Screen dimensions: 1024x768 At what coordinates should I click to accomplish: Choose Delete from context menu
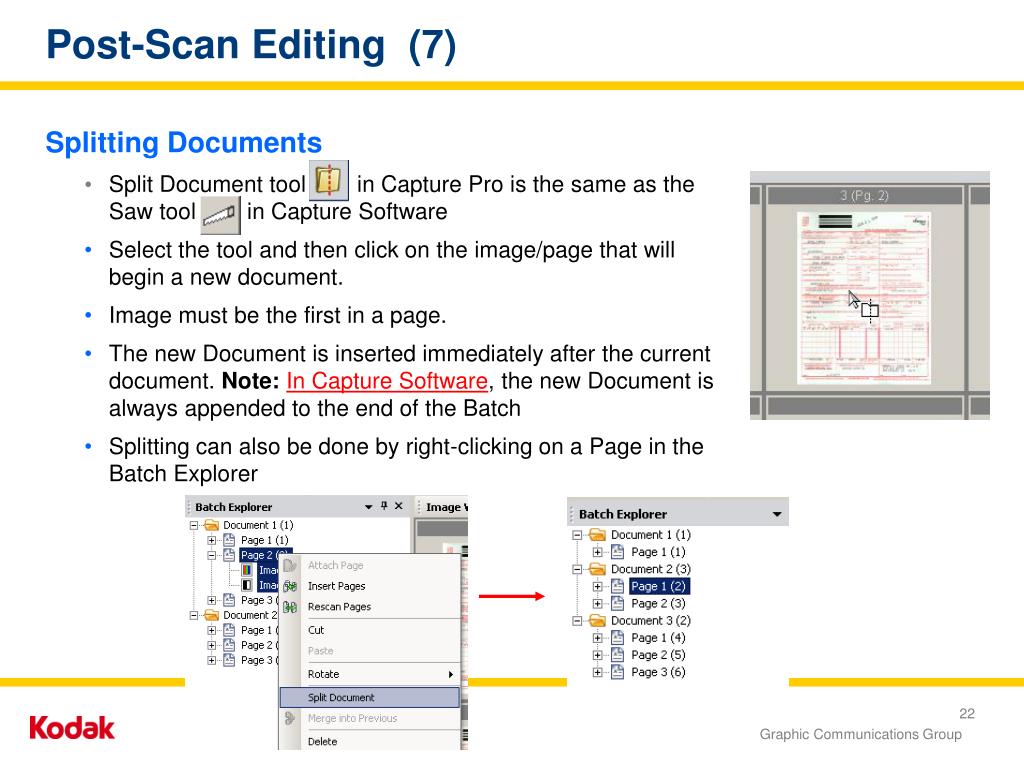370,741
